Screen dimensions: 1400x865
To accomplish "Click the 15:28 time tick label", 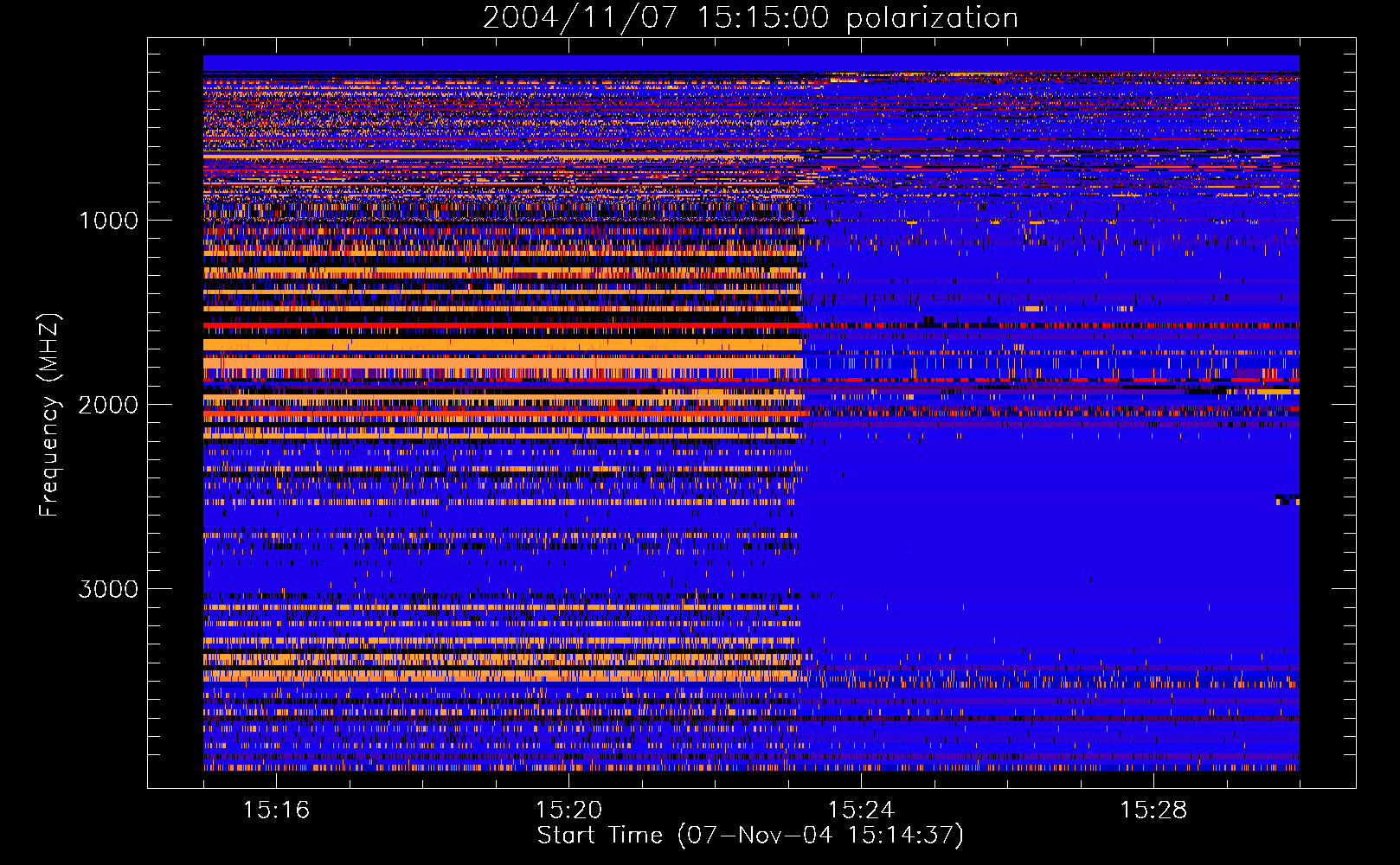I will [x=1153, y=810].
